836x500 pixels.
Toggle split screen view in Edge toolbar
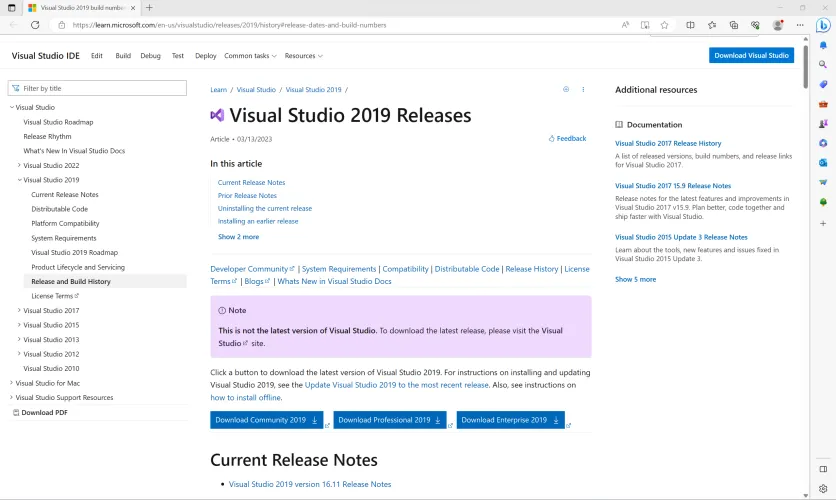pyautogui.click(x=690, y=25)
